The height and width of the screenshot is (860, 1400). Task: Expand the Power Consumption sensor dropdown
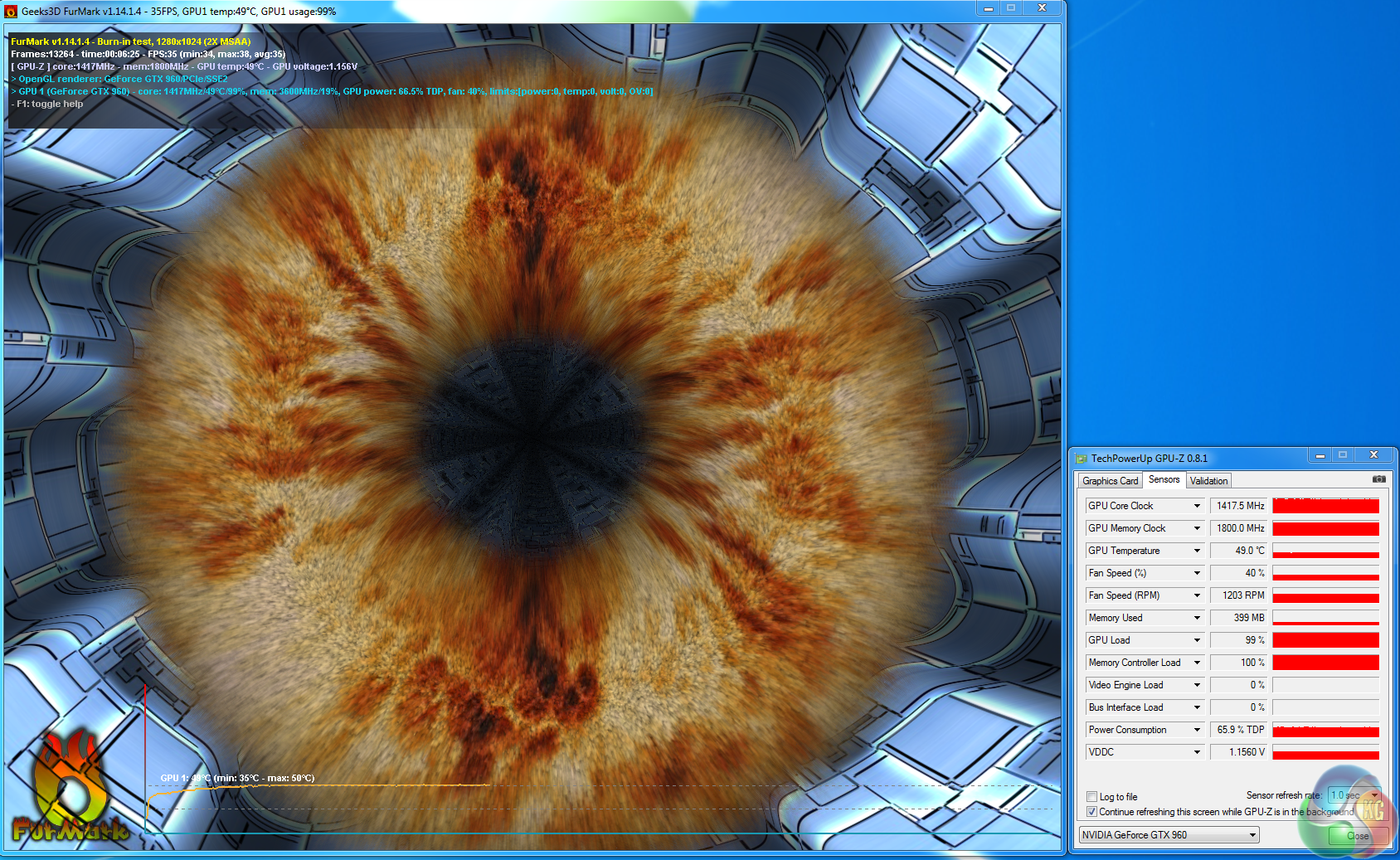coord(1197,730)
